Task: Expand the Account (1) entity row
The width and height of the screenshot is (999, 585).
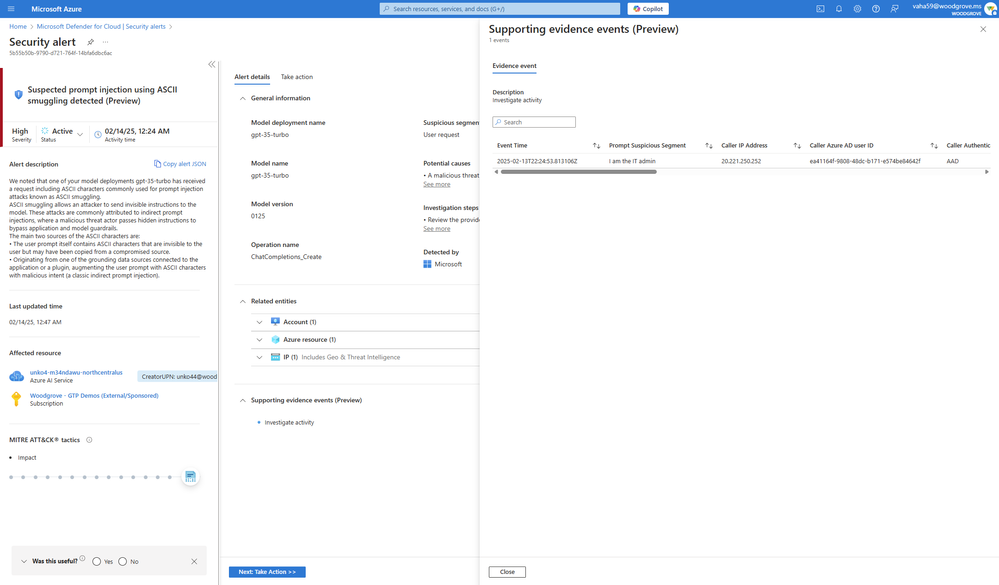Action: pyautogui.click(x=259, y=322)
